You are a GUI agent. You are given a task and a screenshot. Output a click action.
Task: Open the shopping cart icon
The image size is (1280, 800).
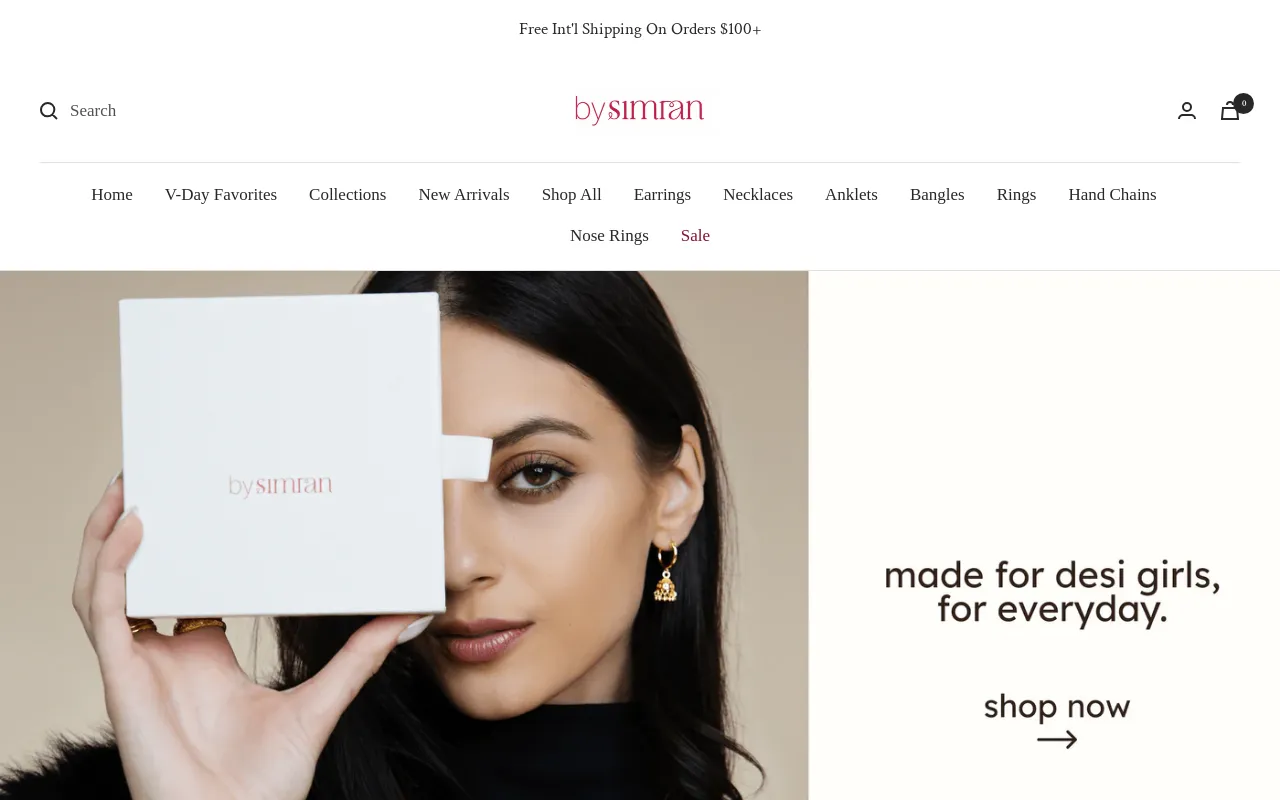click(x=1230, y=111)
